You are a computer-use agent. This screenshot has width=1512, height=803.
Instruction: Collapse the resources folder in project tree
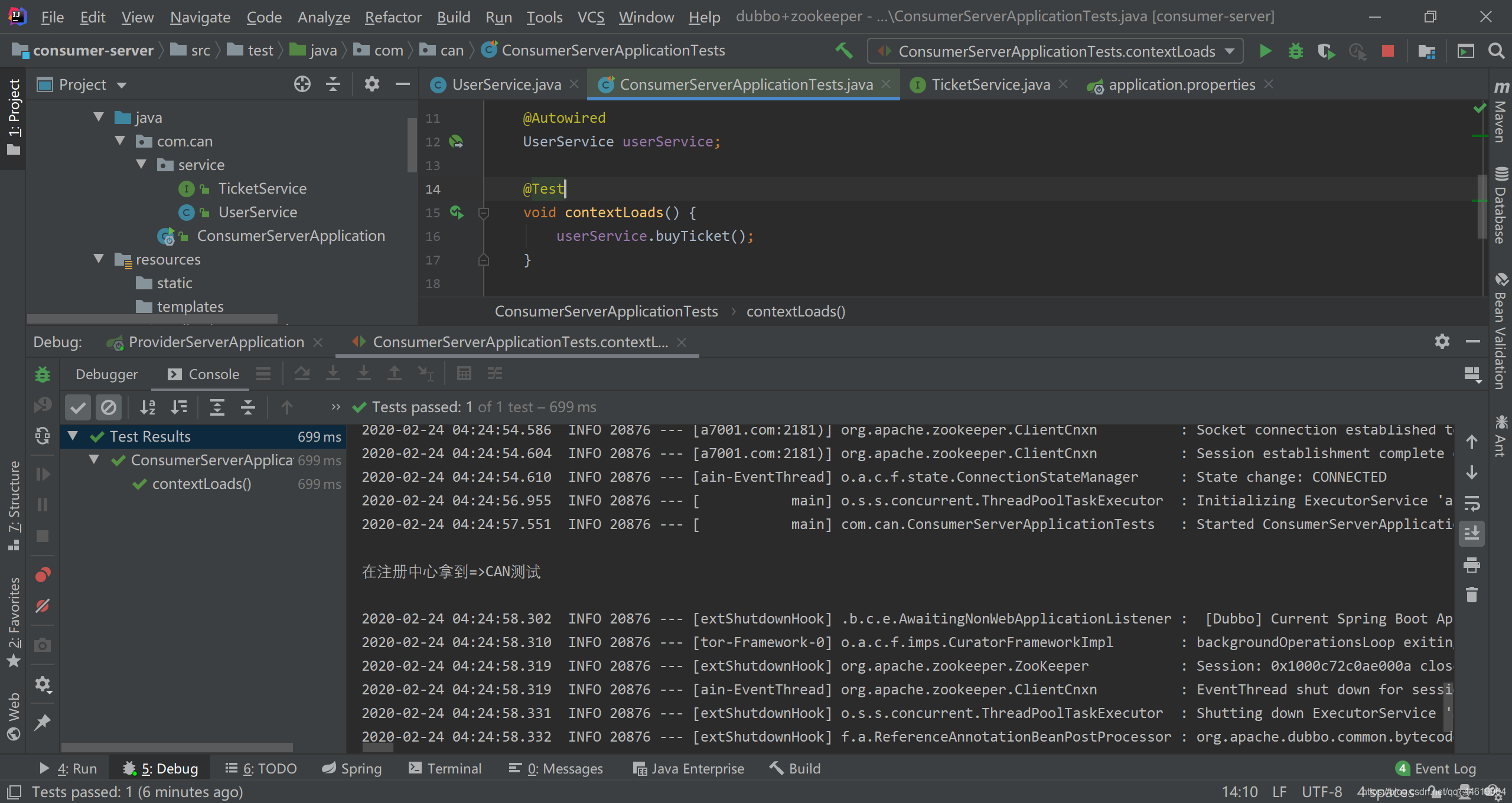click(99, 259)
